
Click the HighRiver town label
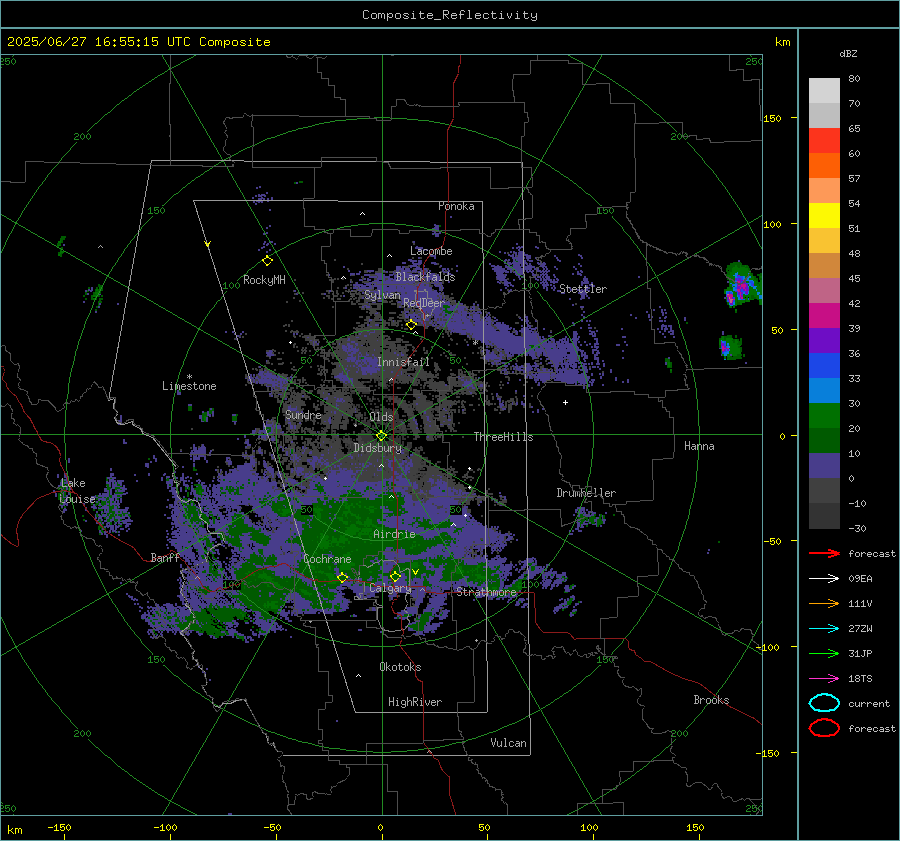click(415, 702)
